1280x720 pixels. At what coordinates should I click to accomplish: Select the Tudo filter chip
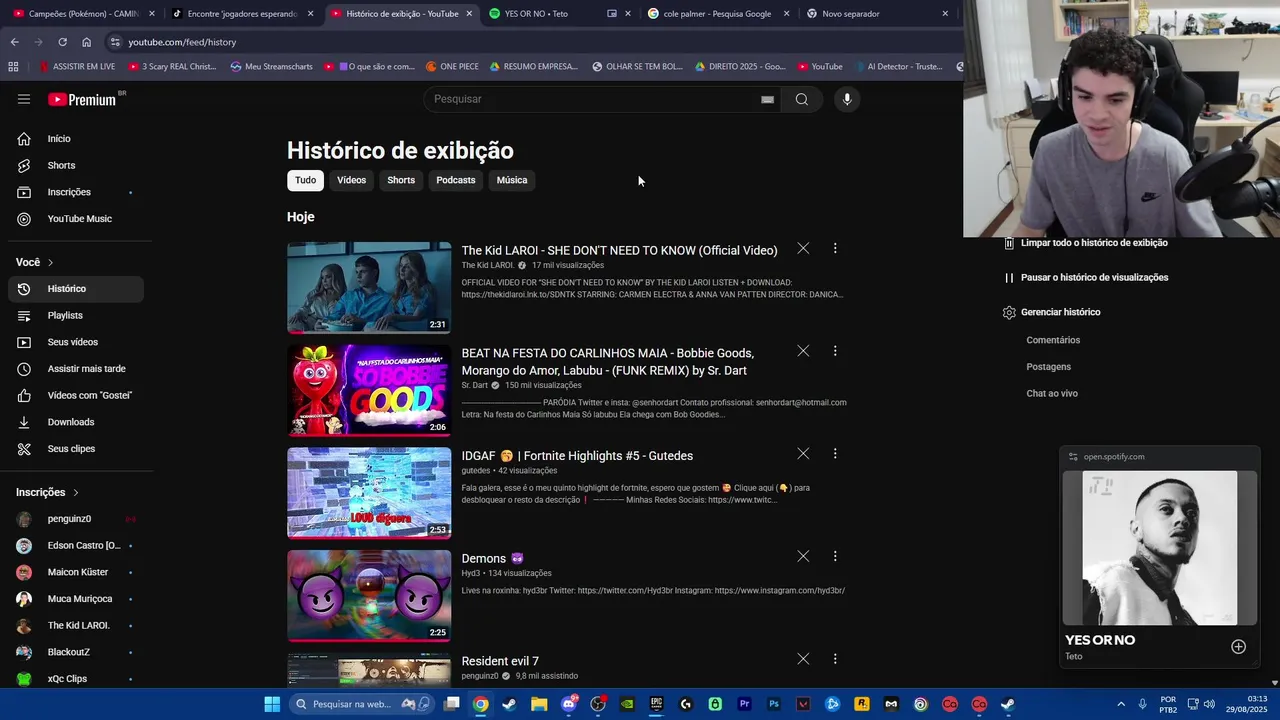pyautogui.click(x=305, y=180)
